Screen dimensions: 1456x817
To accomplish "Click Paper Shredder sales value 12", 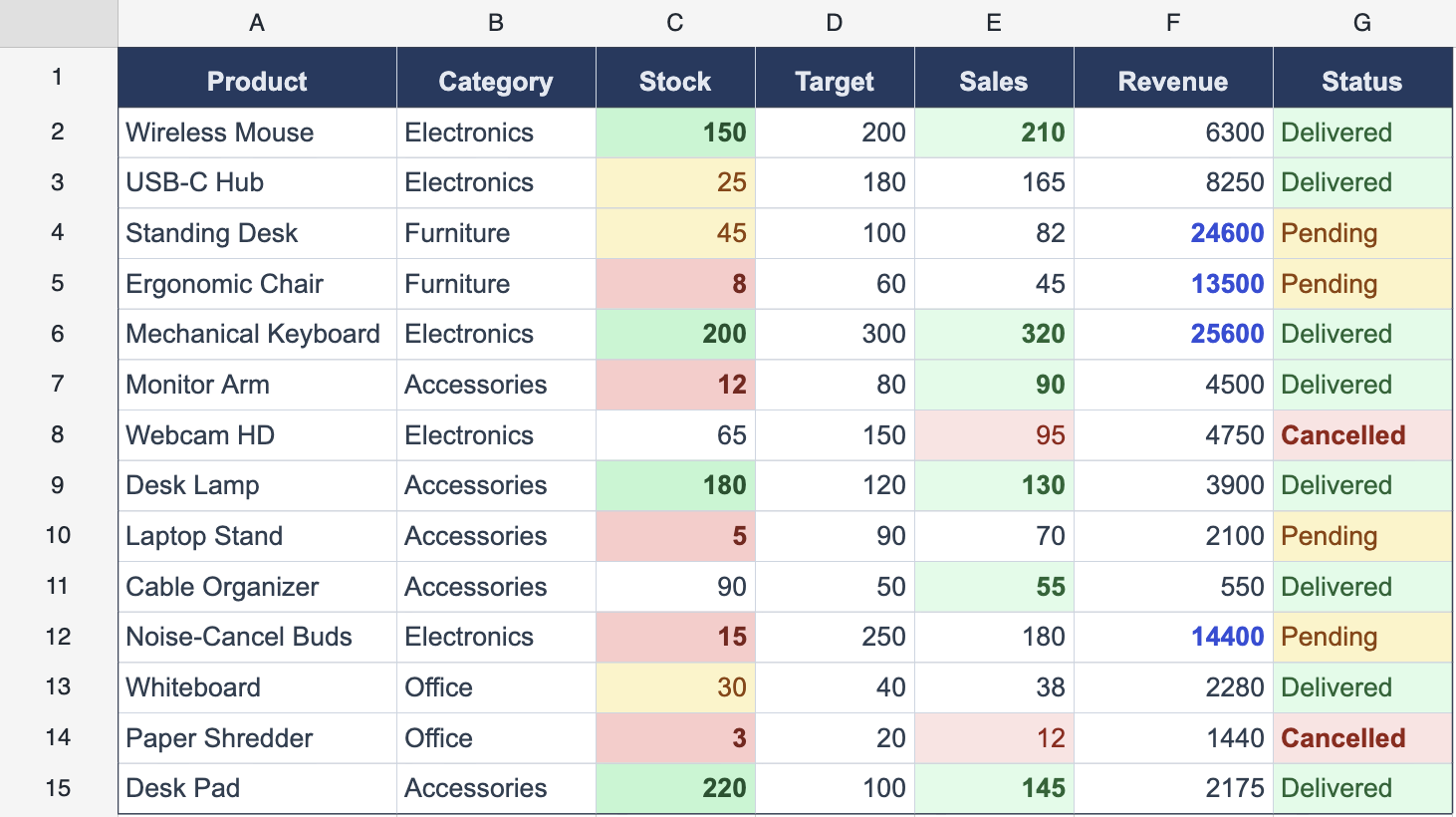I will tap(993, 738).
